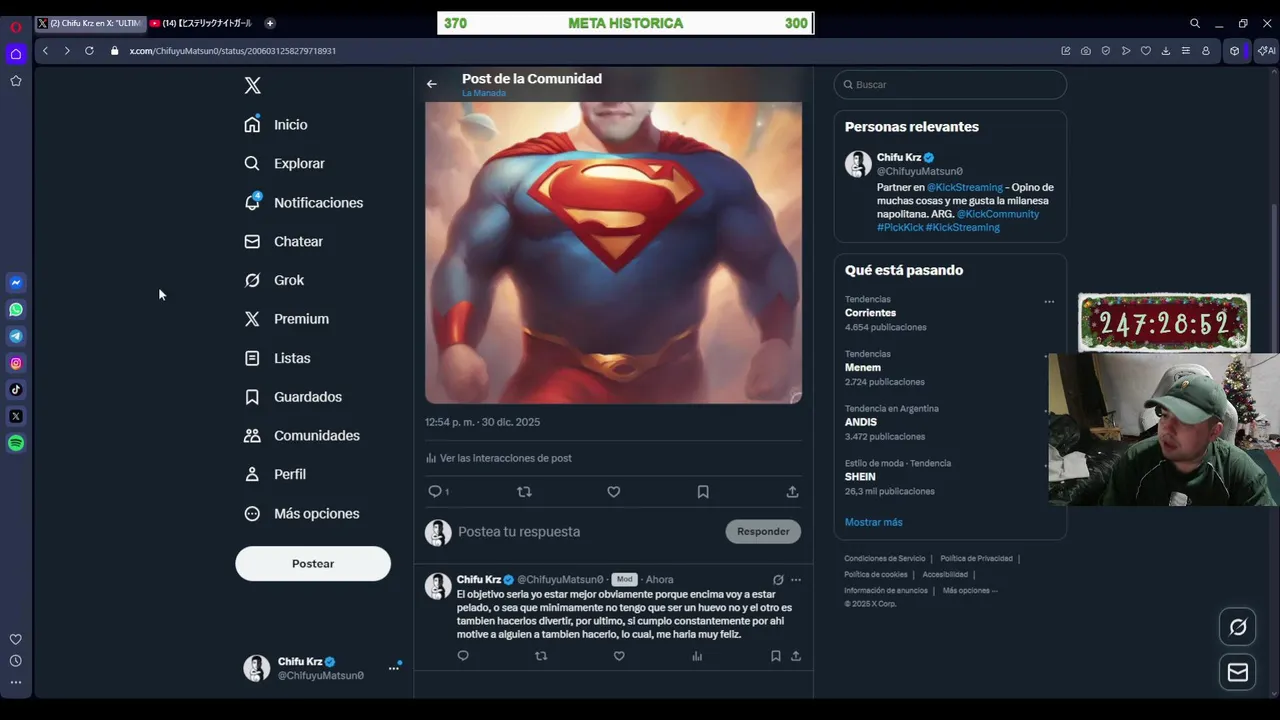Open Opera history clock in sidebar
The height and width of the screenshot is (720, 1280).
(16, 661)
